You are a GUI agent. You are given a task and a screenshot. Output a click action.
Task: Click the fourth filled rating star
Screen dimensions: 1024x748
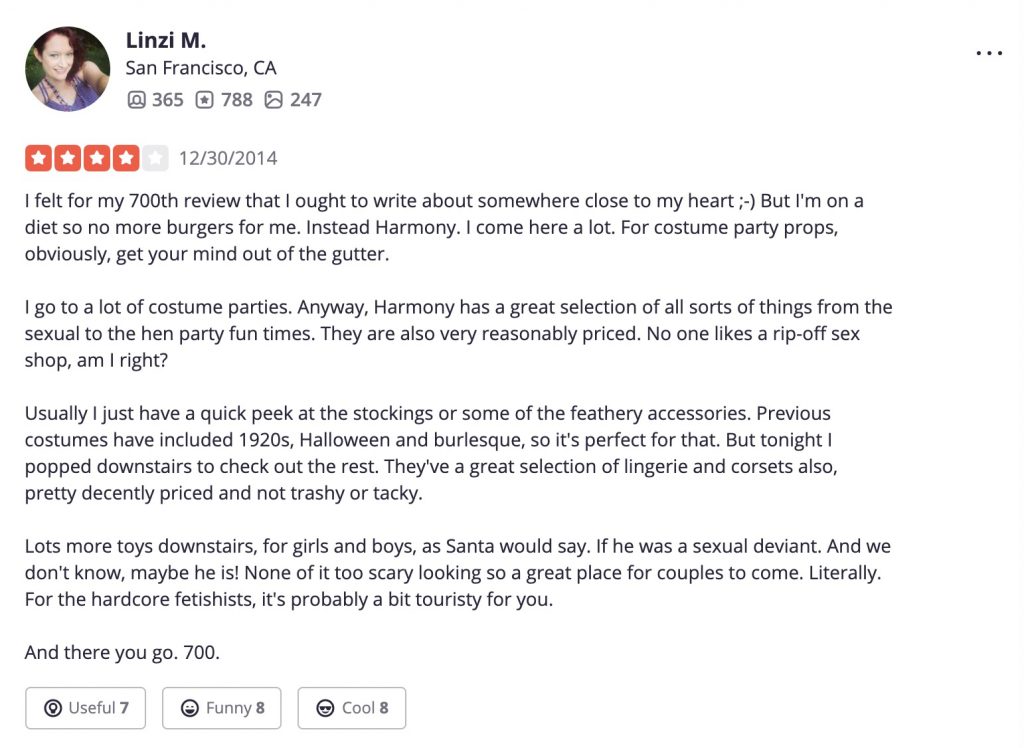pos(126,158)
